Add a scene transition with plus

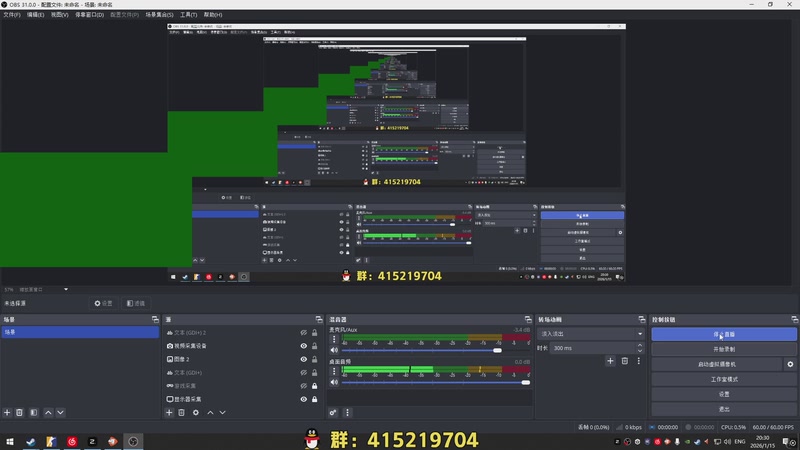click(x=610, y=361)
